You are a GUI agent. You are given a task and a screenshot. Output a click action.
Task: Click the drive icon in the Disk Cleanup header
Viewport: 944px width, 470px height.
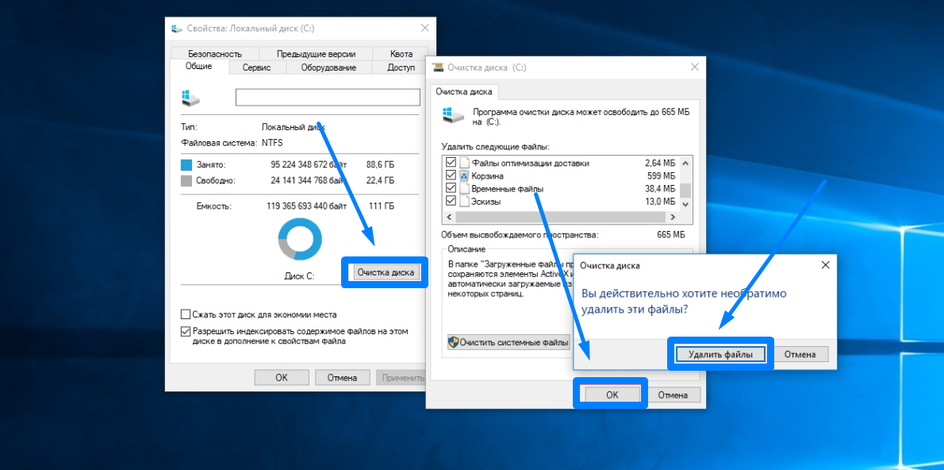[x=453, y=117]
